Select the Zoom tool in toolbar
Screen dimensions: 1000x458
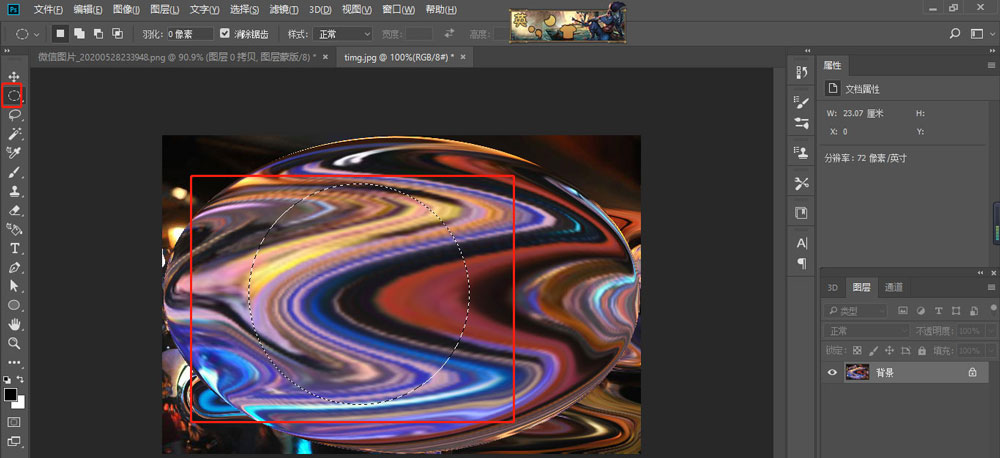pyautogui.click(x=14, y=343)
